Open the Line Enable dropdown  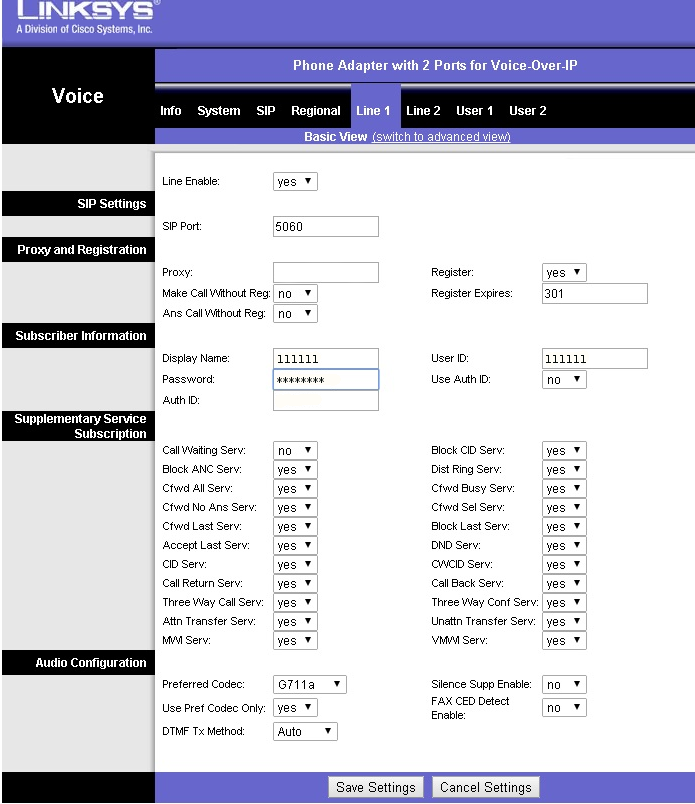click(295, 182)
